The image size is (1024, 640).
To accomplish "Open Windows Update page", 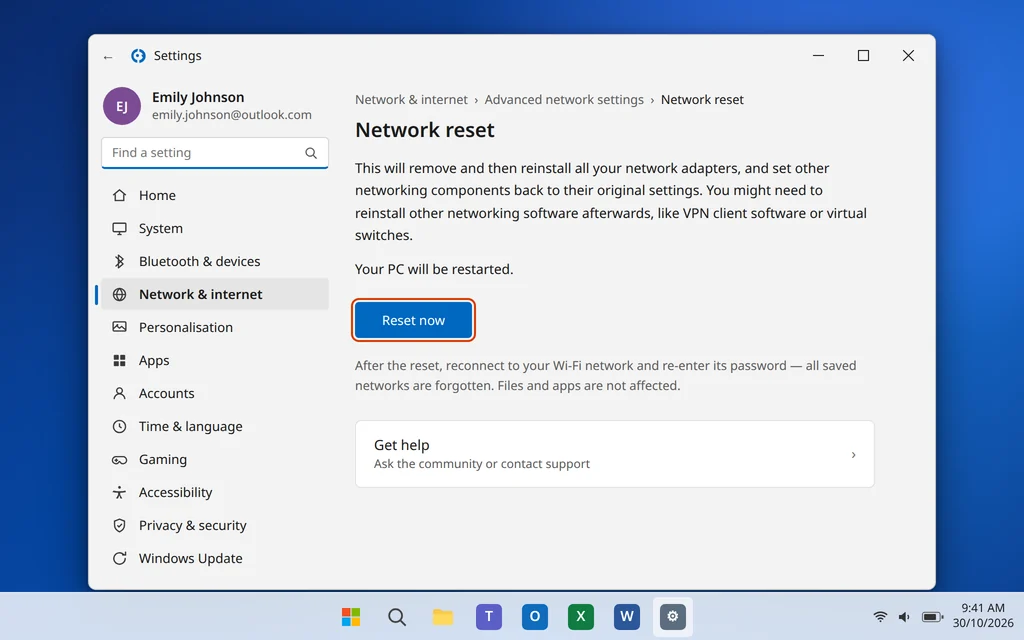I will click(x=215, y=558).
